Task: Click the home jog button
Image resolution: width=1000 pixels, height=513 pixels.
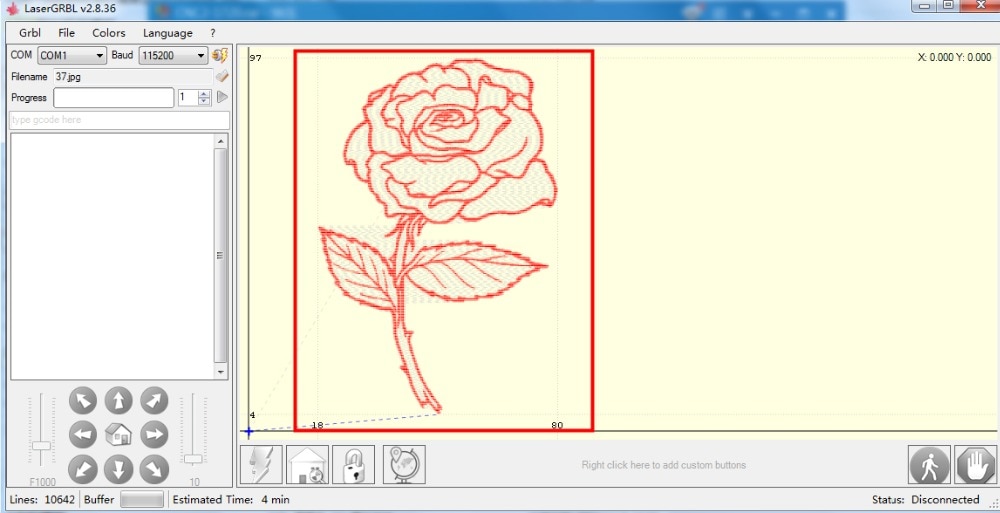Action: (118, 435)
